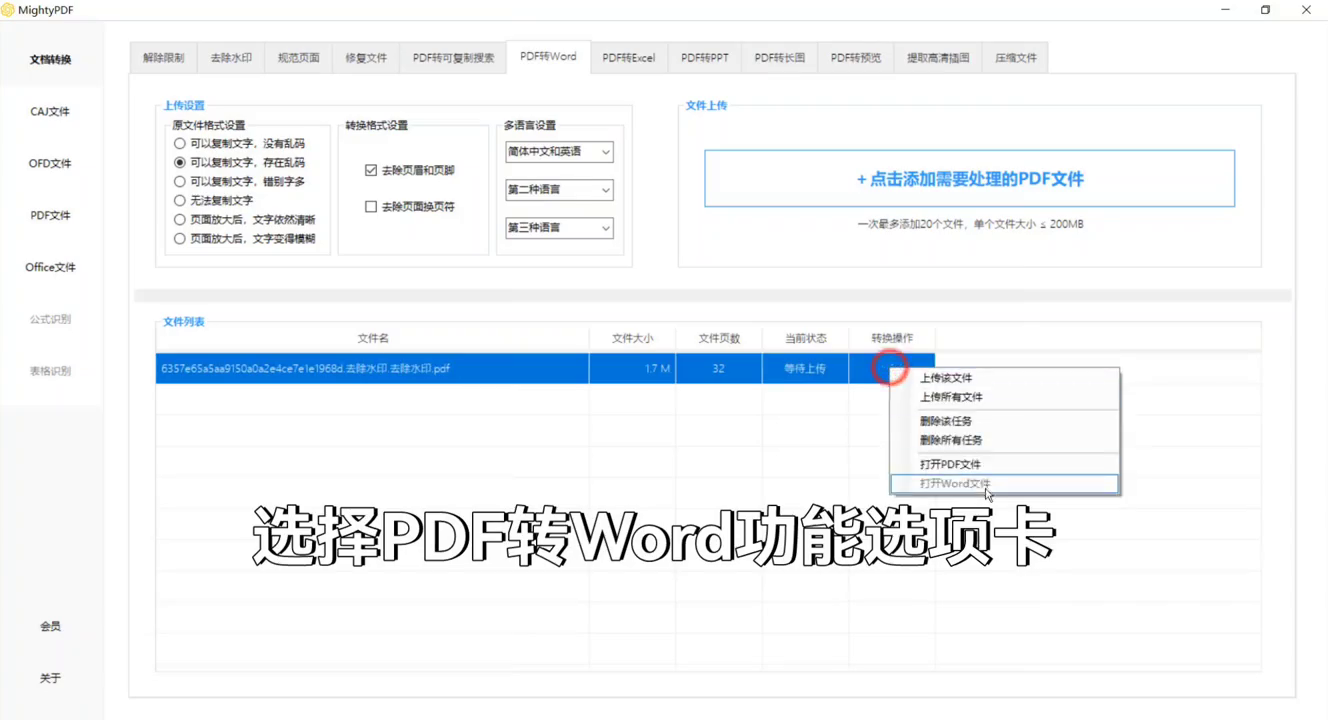The height and width of the screenshot is (720, 1328).
Task: Switch to the 解除限制 tab
Action: pos(163,58)
